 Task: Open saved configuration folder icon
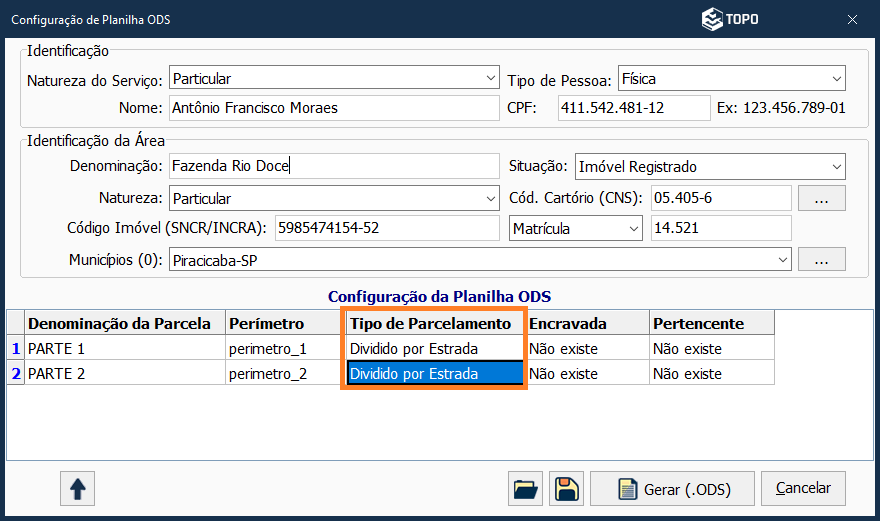(525, 489)
